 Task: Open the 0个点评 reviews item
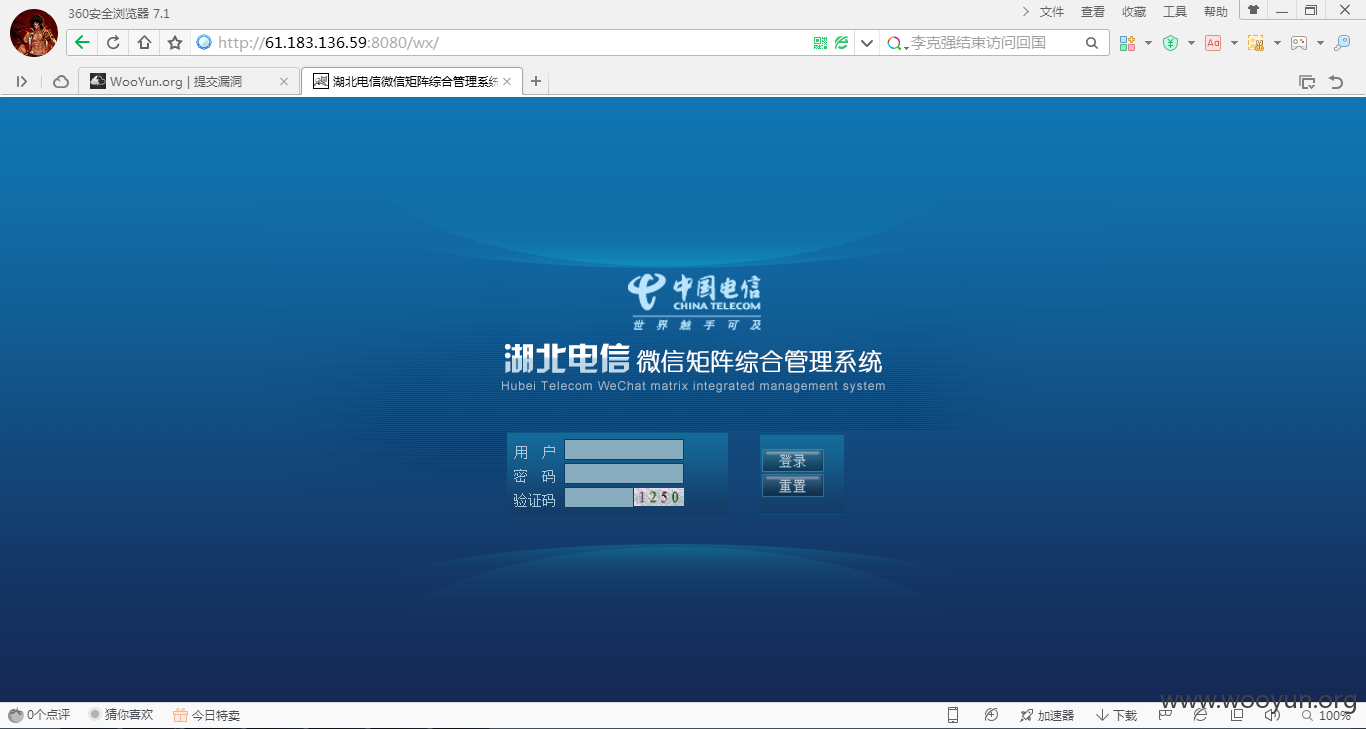pos(39,715)
